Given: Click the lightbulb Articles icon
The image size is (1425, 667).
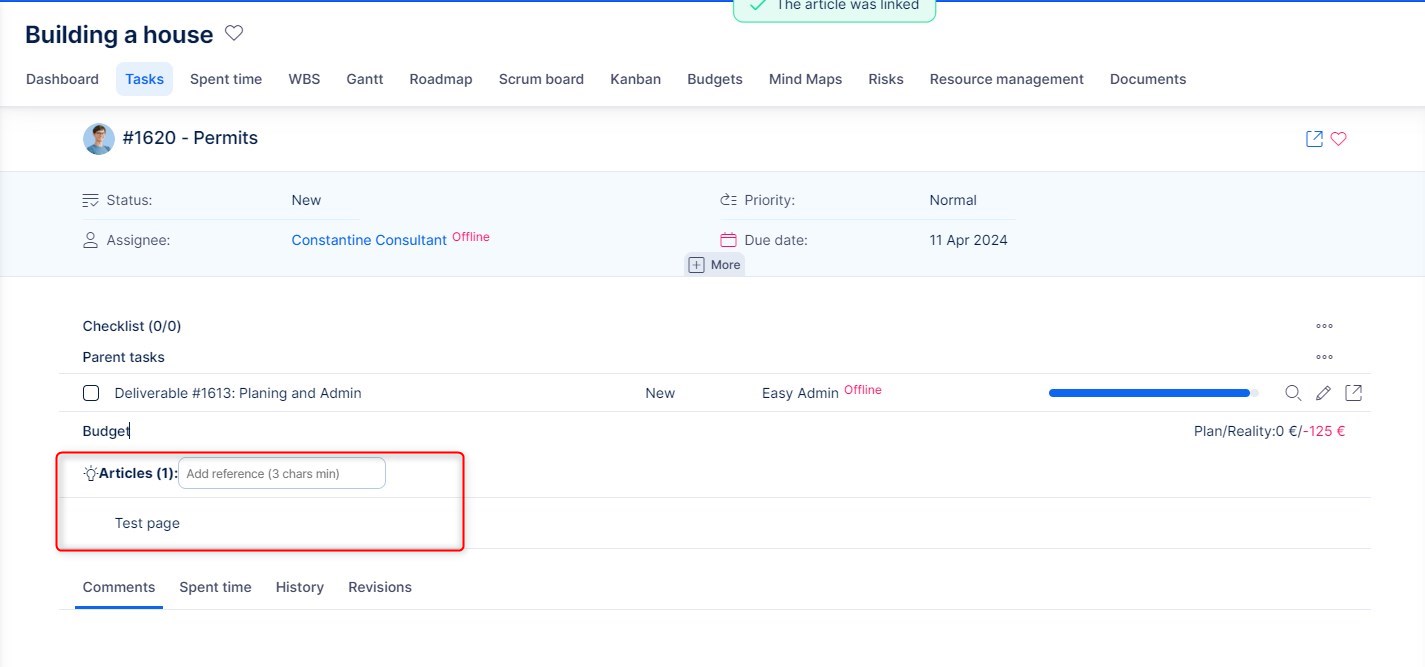Looking at the screenshot, I should tap(90, 474).
